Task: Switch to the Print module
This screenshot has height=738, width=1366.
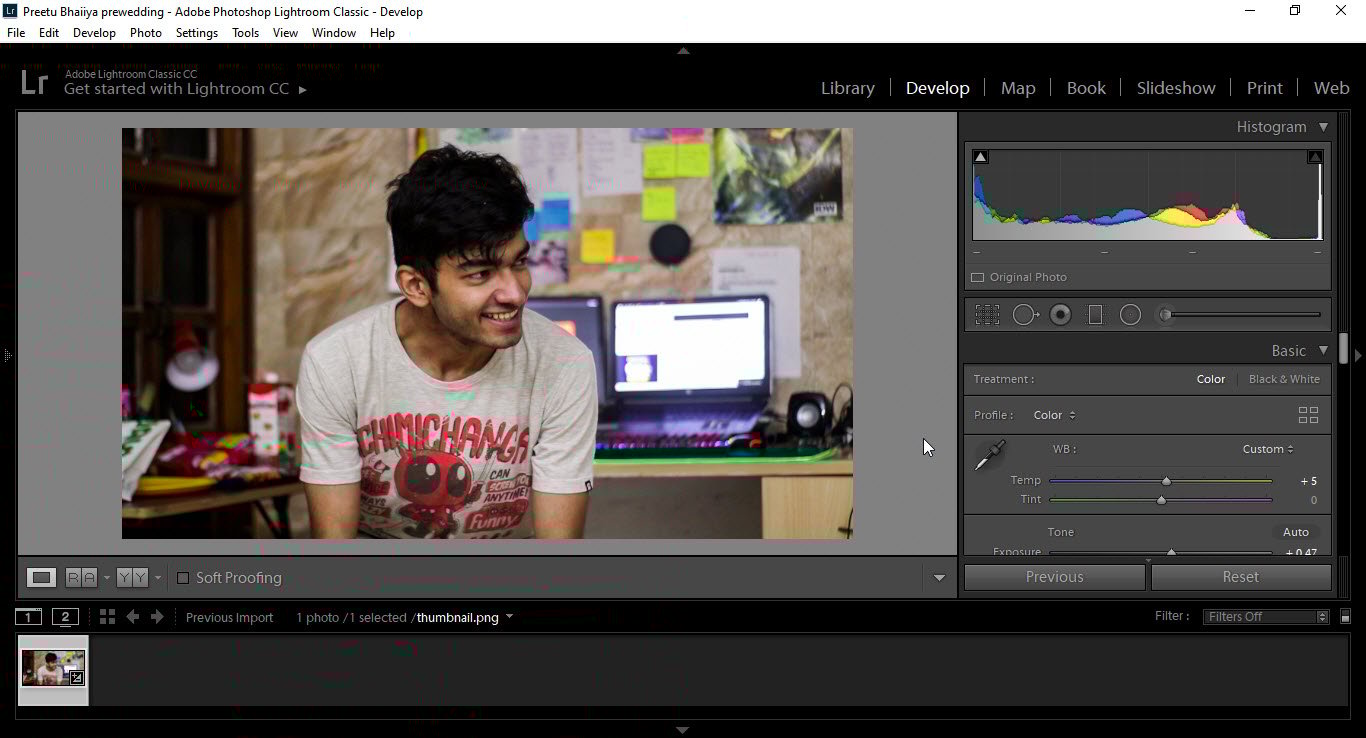Action: tap(1265, 88)
